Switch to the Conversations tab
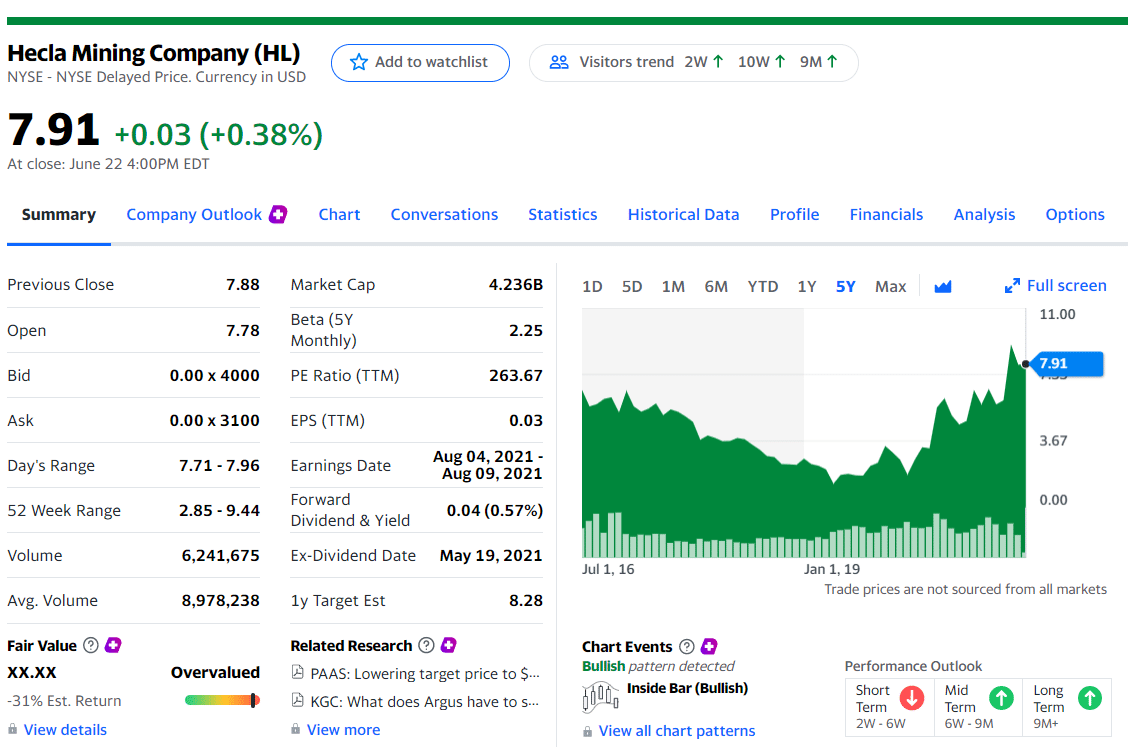 (x=444, y=214)
